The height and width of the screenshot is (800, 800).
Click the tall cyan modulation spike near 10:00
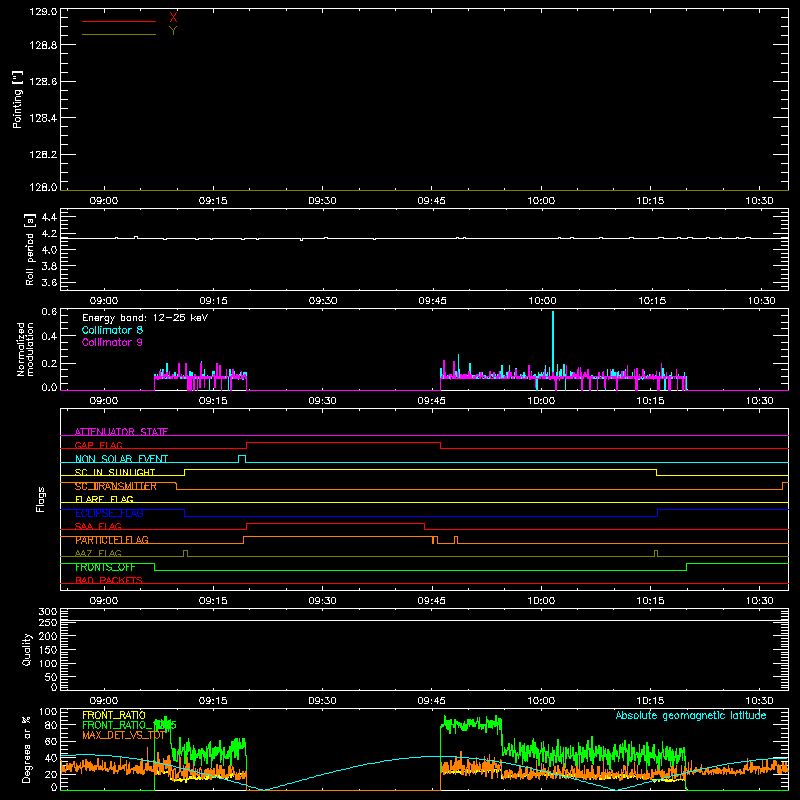[553, 342]
